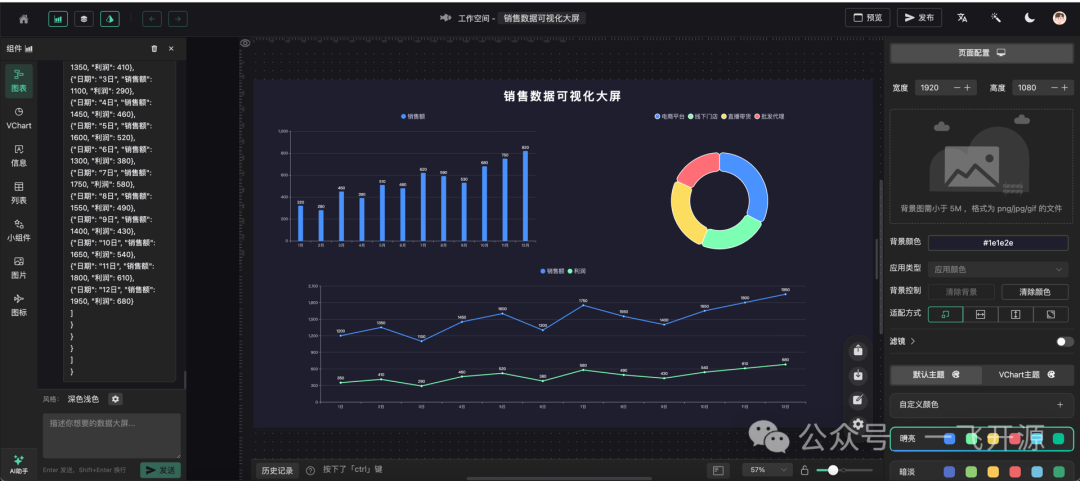
Task: Edit project title 销售数据可视化大屏
Action: click(543, 18)
